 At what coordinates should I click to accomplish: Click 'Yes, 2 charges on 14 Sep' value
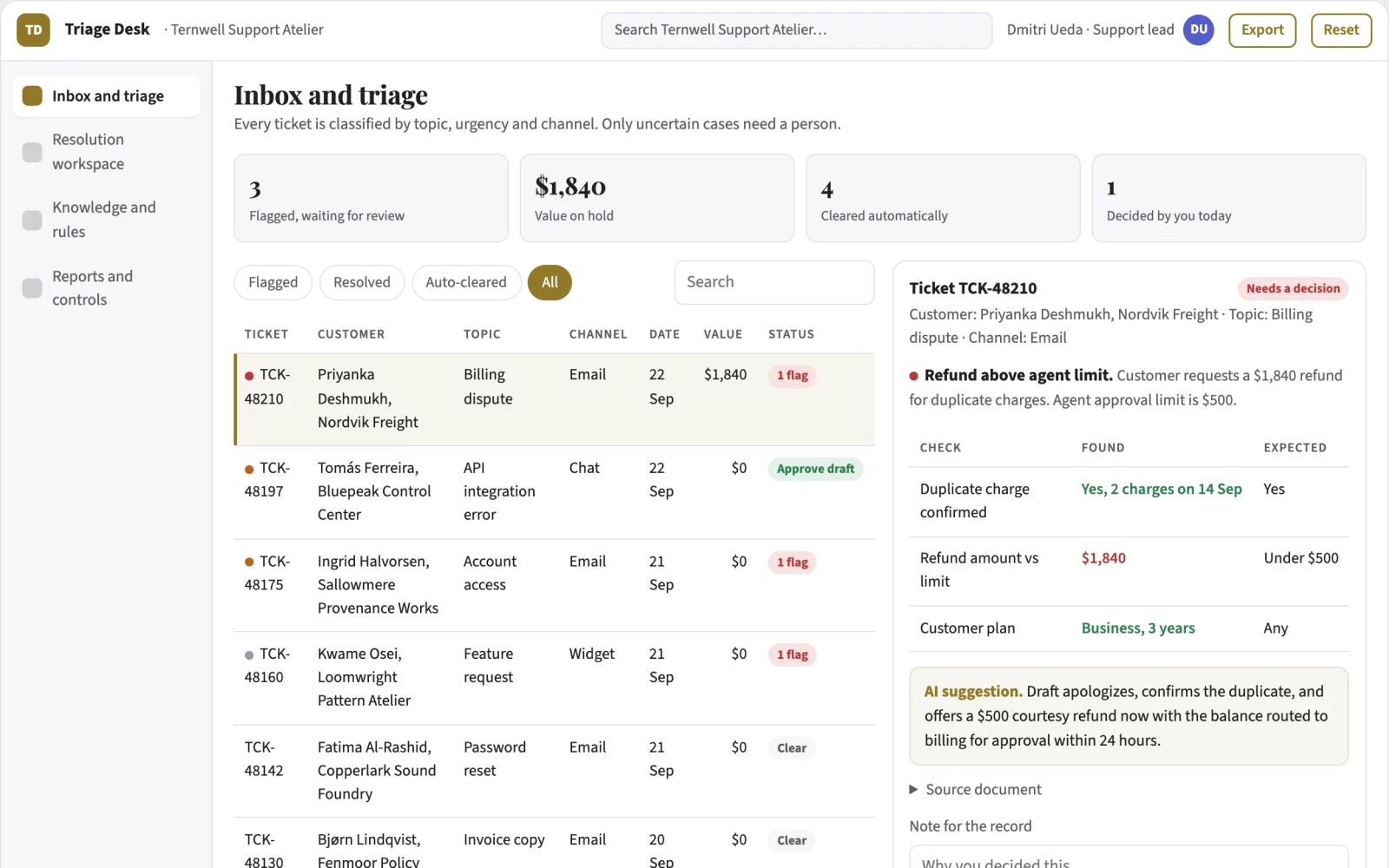click(x=1162, y=490)
